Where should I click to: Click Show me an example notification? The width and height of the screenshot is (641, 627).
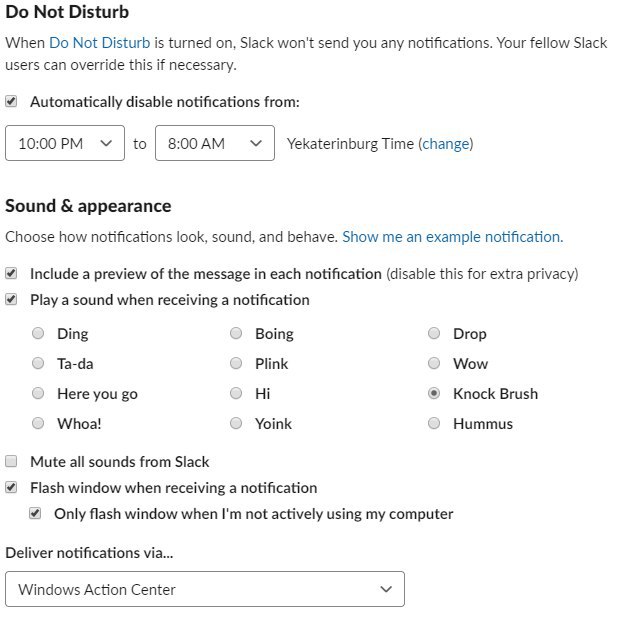[453, 237]
